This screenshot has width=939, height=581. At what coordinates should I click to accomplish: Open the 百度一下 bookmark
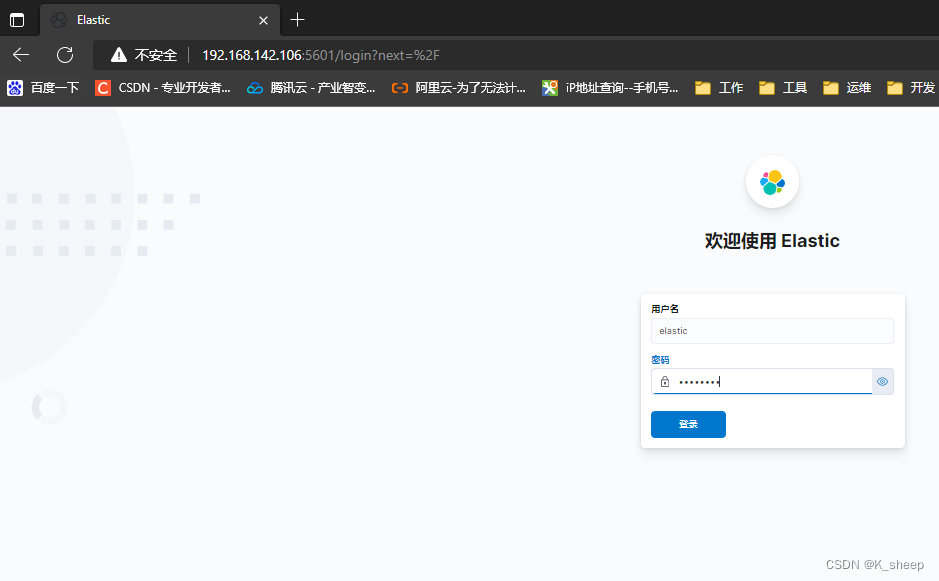[x=43, y=88]
